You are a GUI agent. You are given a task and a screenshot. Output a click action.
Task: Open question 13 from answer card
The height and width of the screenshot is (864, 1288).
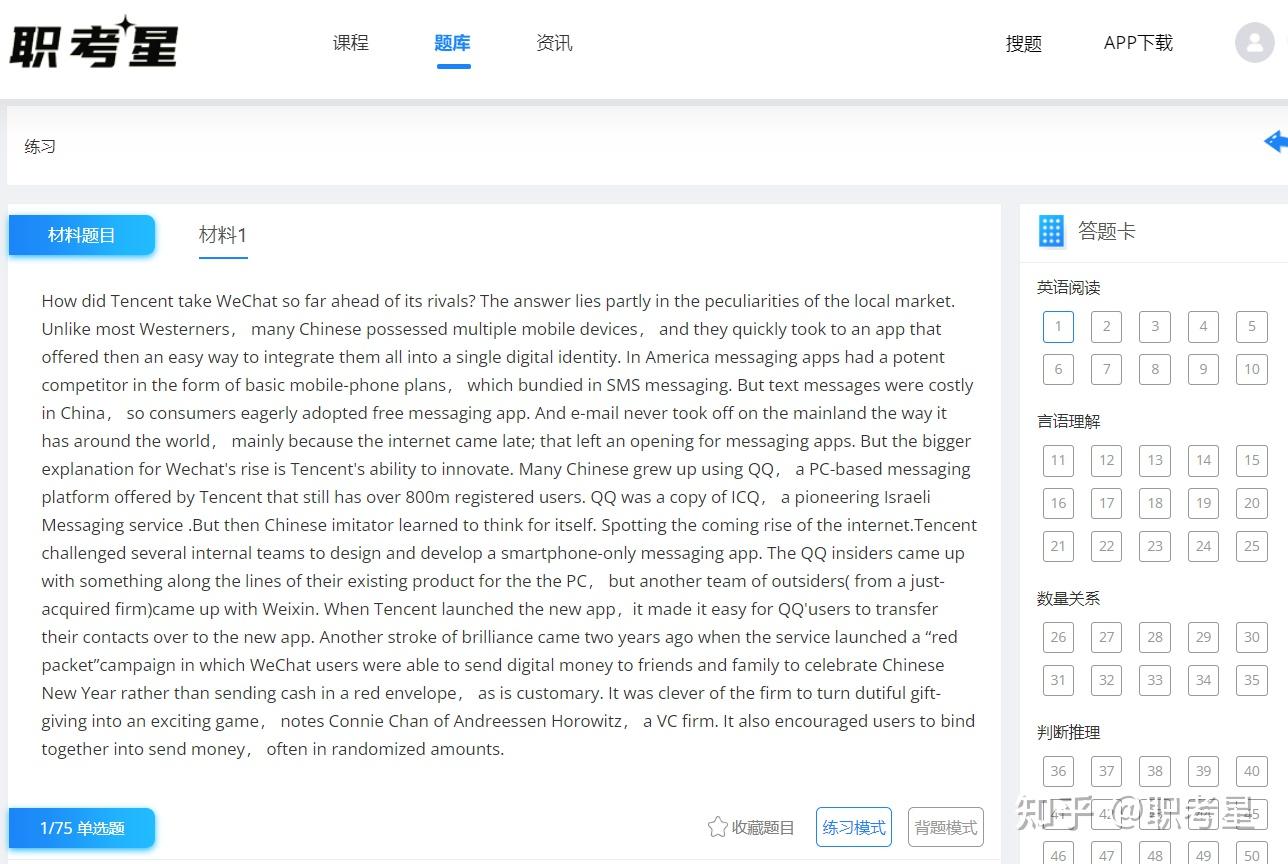point(1155,460)
